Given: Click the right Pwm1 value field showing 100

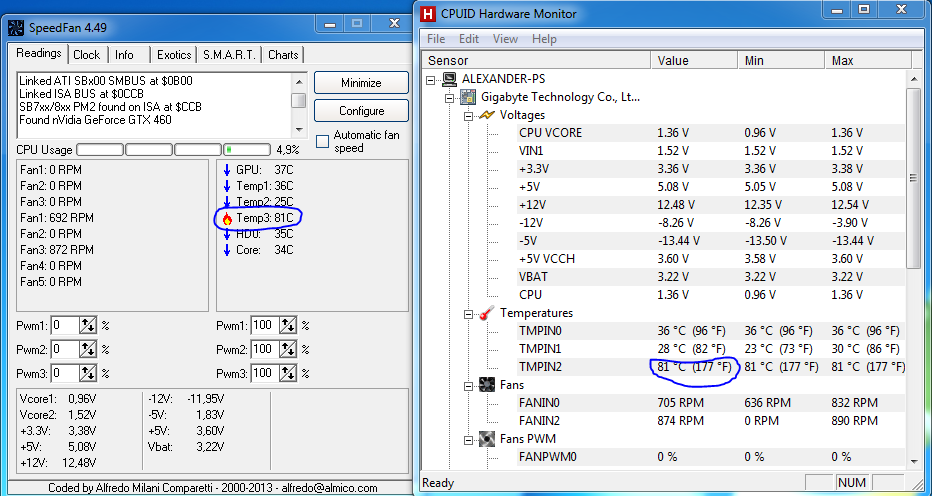Looking at the screenshot, I should point(265,325).
